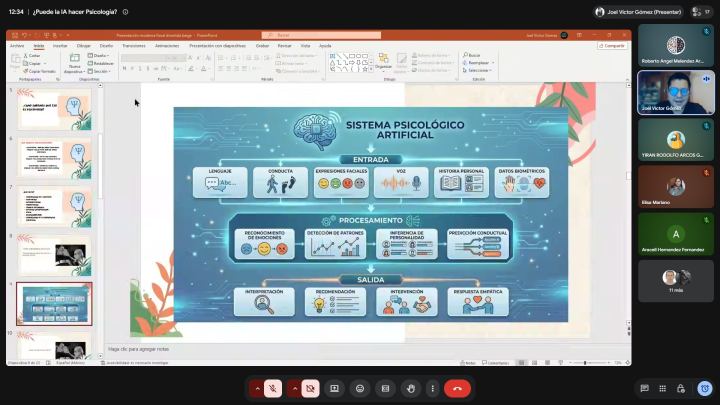
Task: Click the Copiar formato brush
Action: click(39, 71)
